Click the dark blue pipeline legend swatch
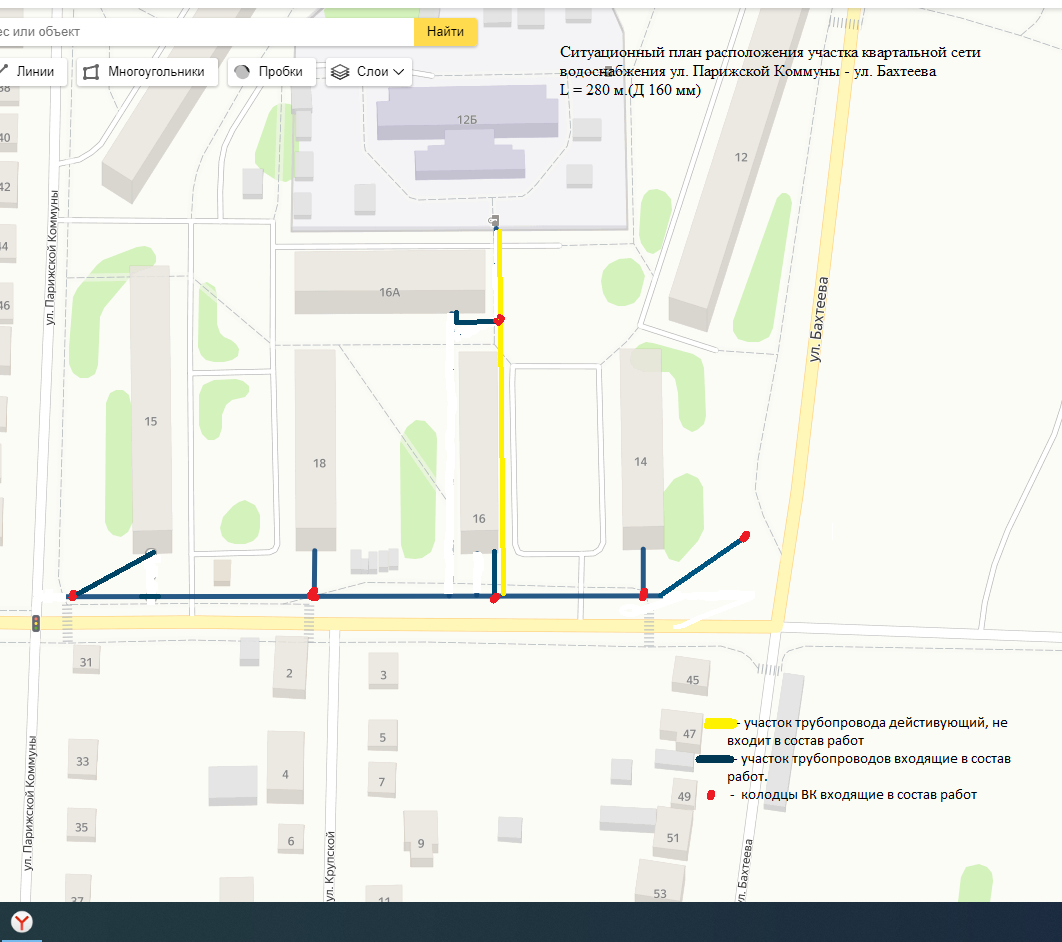The image size is (1062, 942). tap(714, 760)
